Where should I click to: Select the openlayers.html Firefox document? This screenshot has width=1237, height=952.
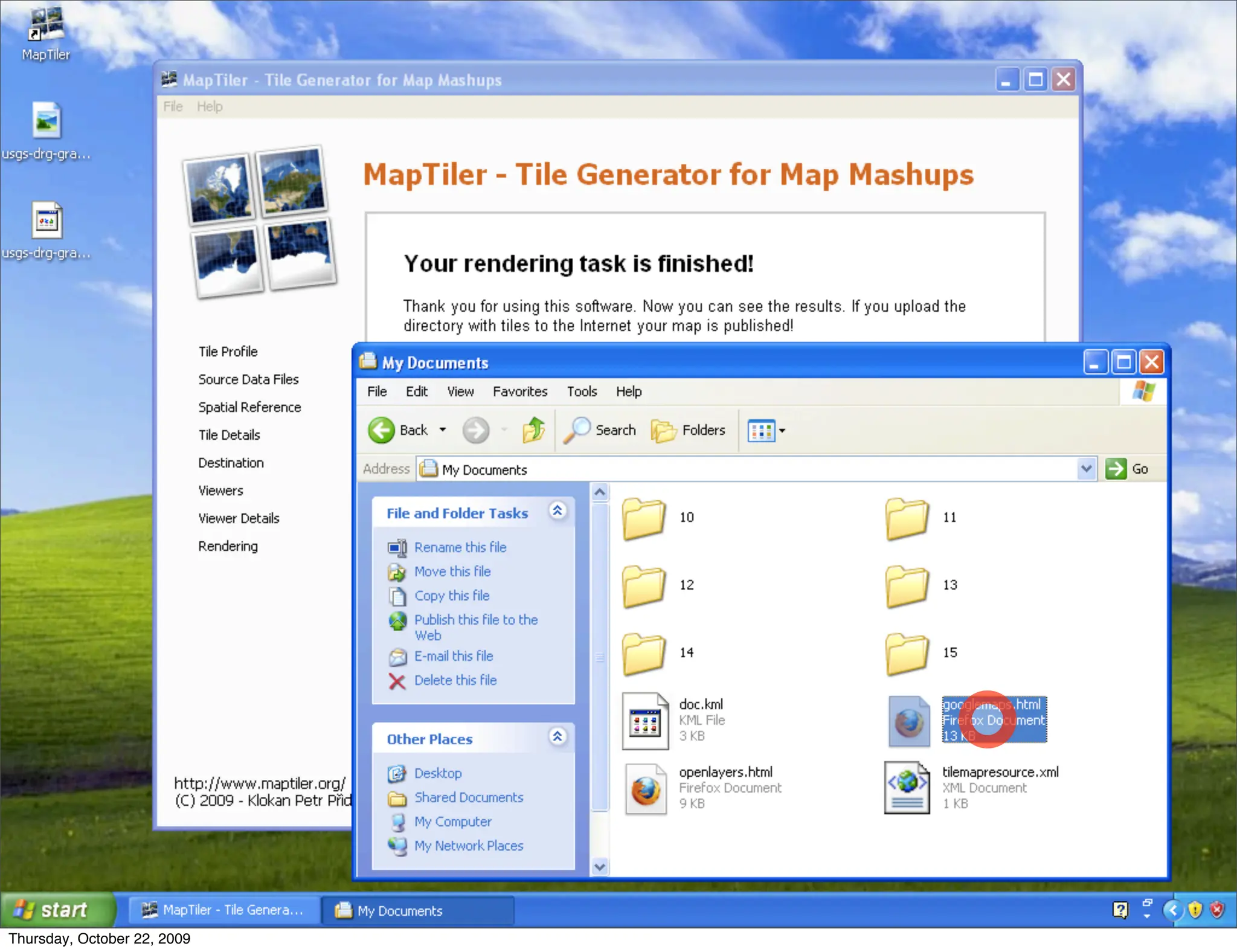click(x=645, y=789)
